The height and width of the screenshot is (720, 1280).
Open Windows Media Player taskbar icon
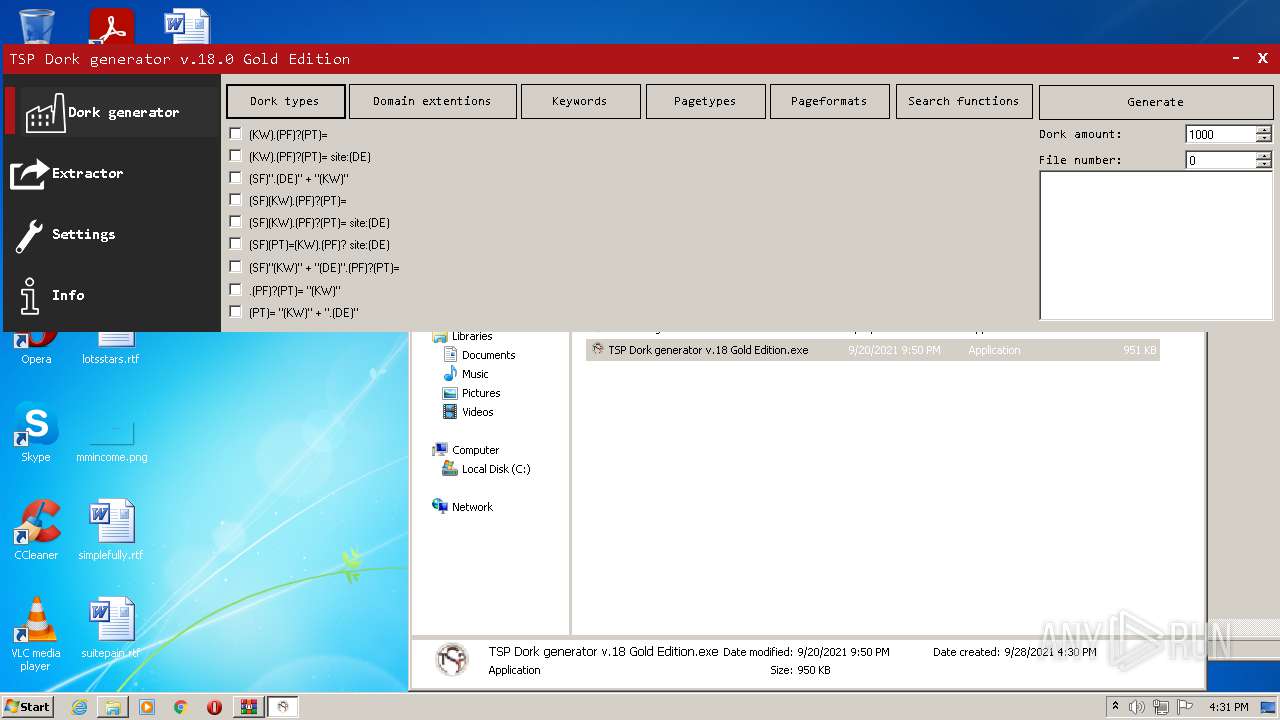pos(147,707)
